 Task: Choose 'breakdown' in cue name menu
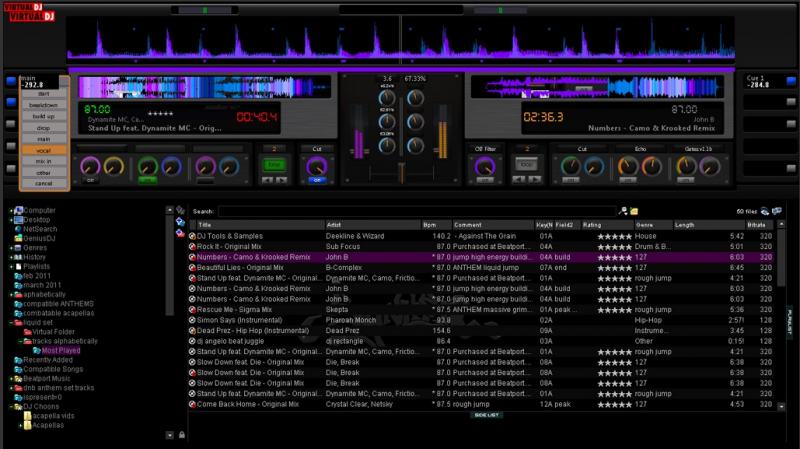[x=43, y=105]
